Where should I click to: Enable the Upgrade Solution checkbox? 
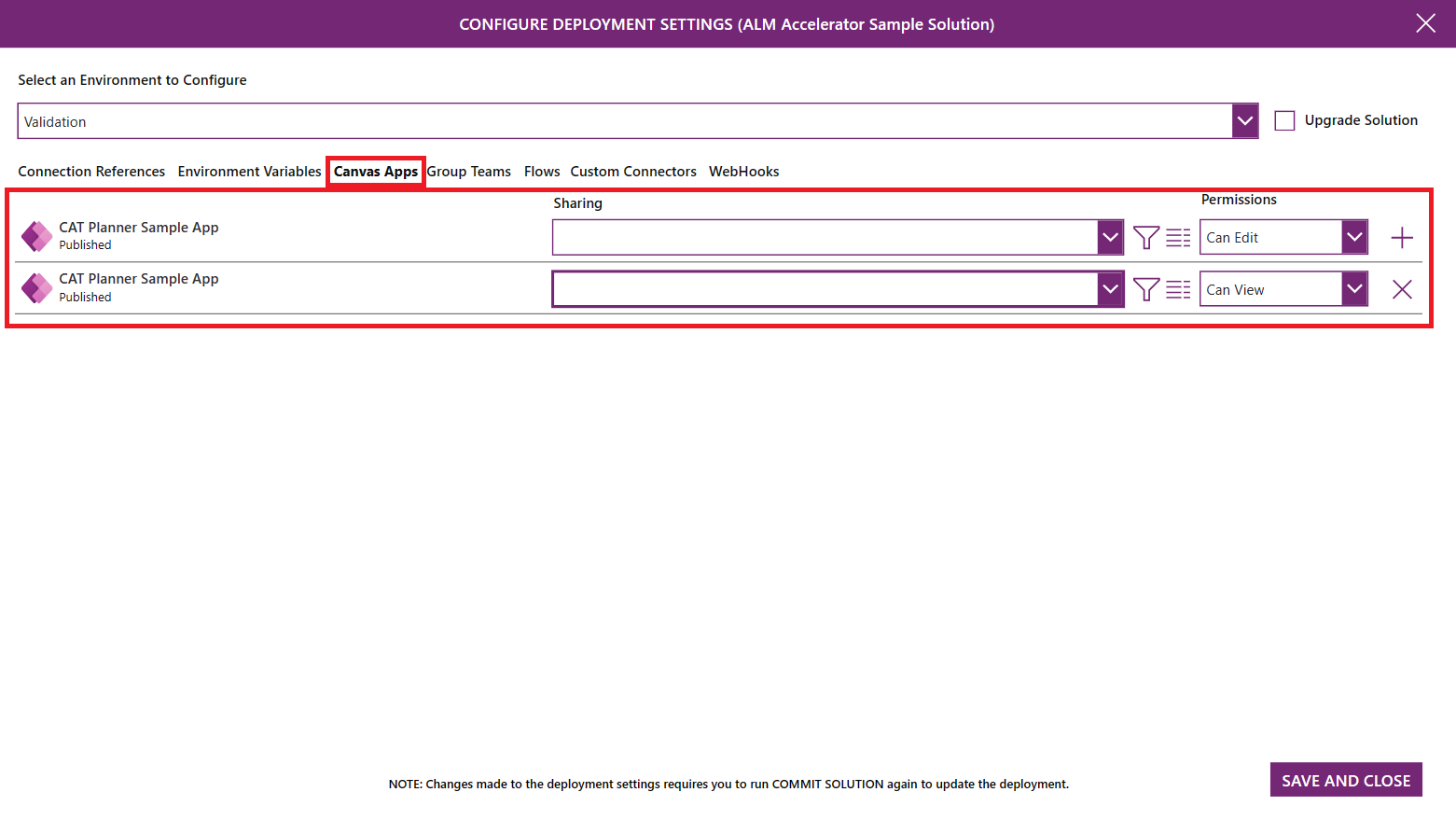[x=1284, y=120]
